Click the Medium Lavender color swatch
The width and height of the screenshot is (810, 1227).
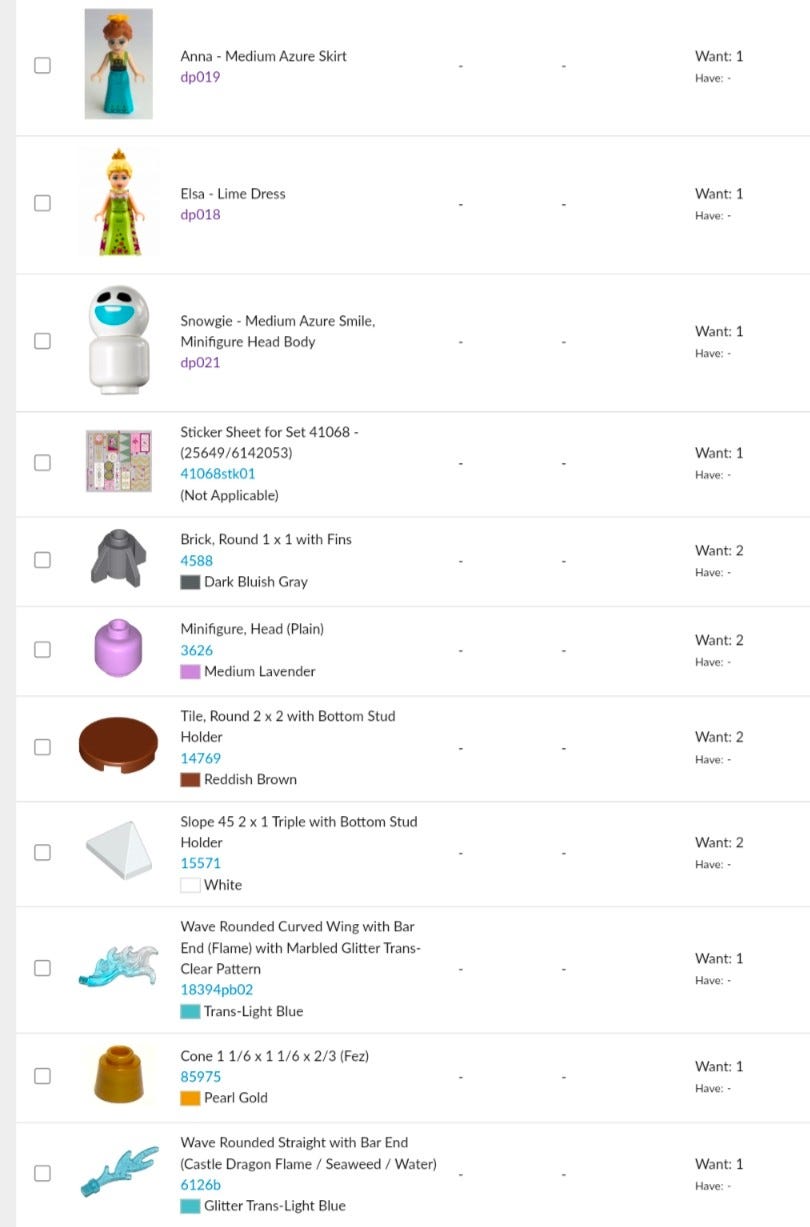(190, 672)
